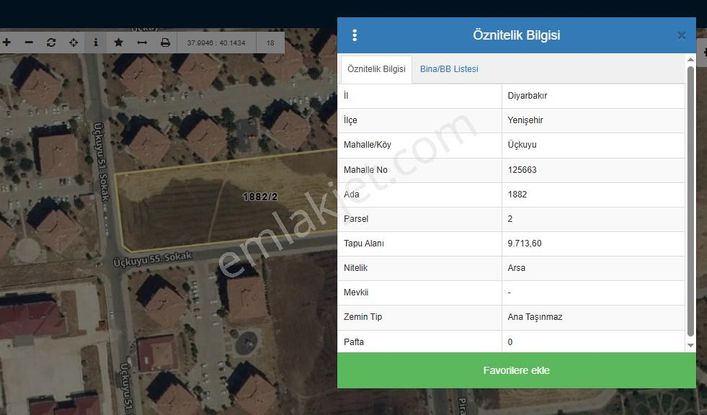Image resolution: width=707 pixels, height=415 pixels.
Task: Select the distance measure tool
Action: (142, 42)
